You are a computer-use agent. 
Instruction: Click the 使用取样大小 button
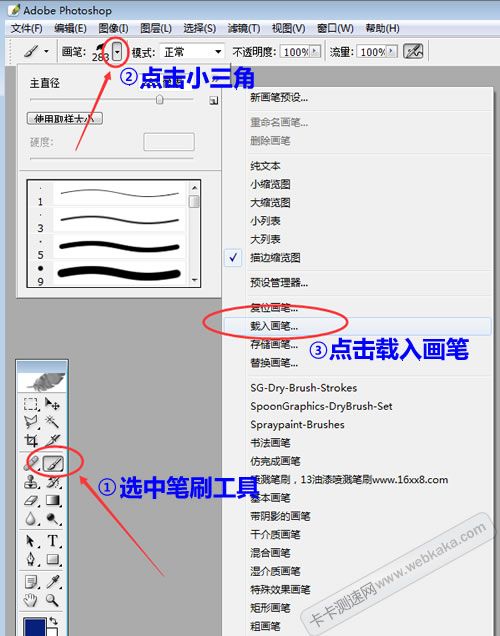pyautogui.click(x=64, y=118)
